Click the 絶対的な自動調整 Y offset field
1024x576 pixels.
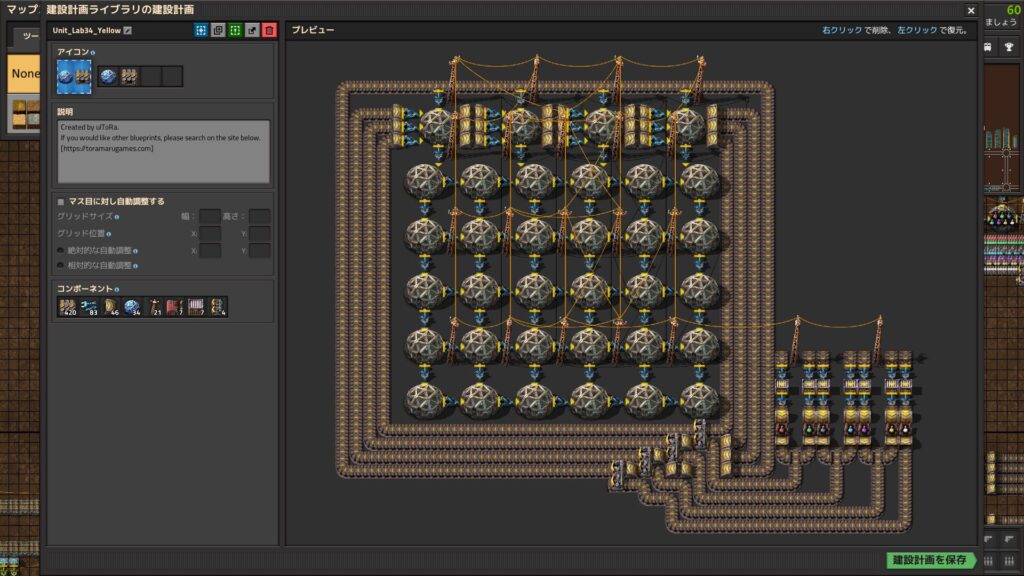259,250
